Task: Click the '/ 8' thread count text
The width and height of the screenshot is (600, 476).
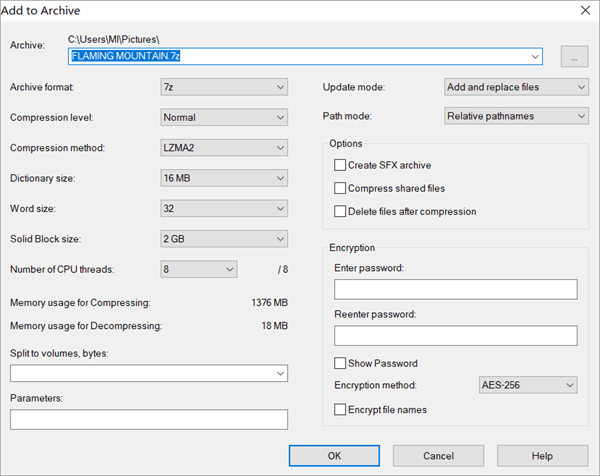Action: [283, 269]
